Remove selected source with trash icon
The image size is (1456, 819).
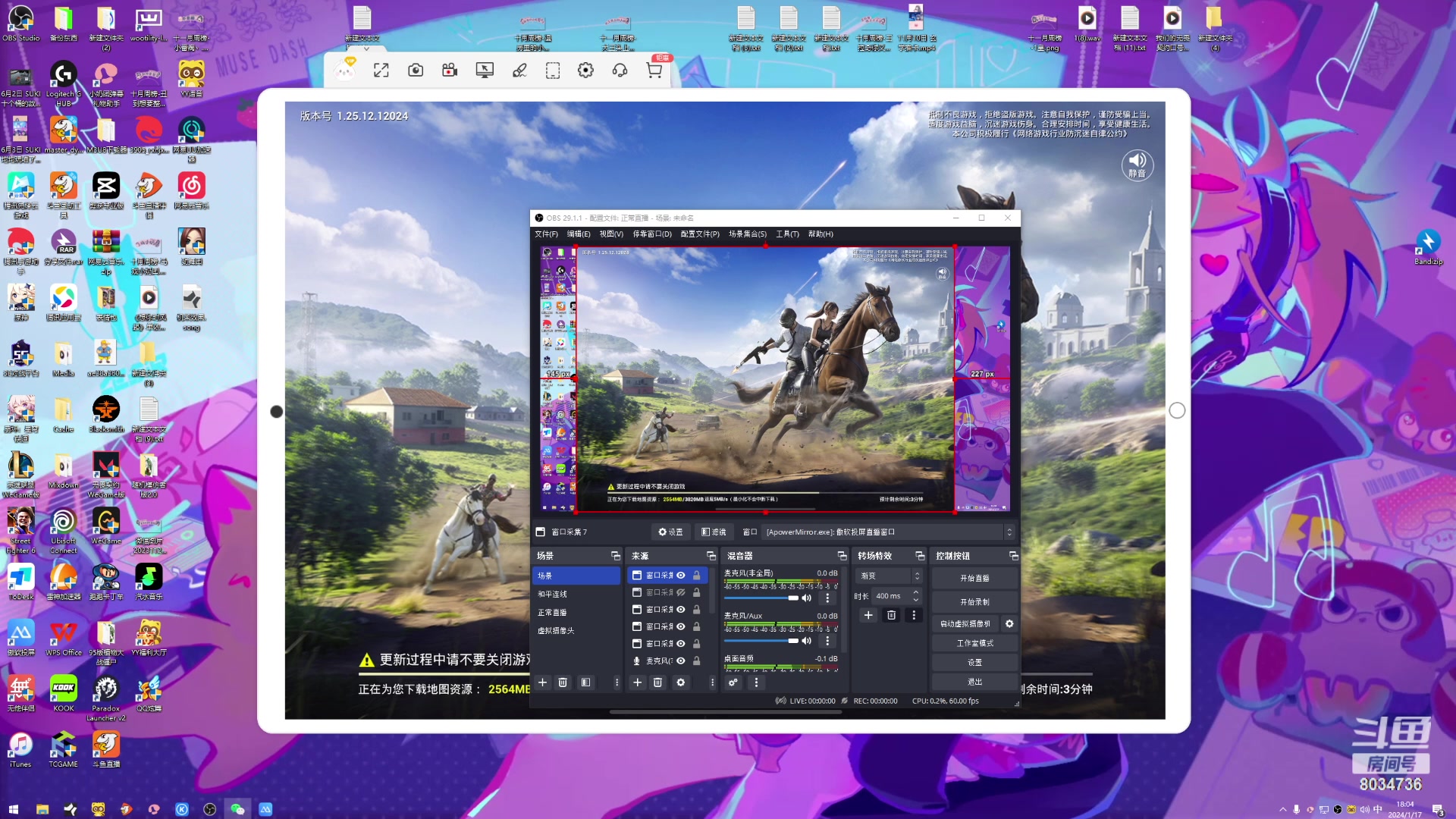658,682
